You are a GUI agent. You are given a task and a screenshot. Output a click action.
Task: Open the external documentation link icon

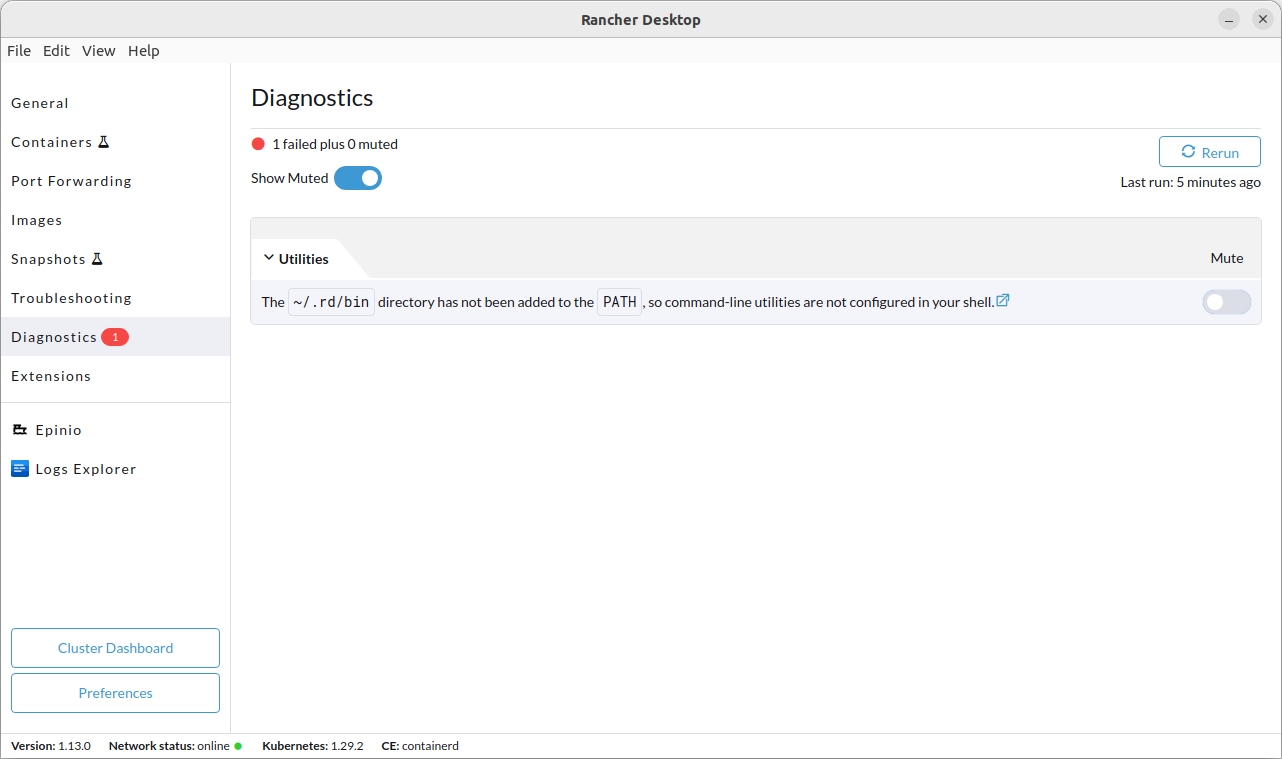pos(1003,300)
